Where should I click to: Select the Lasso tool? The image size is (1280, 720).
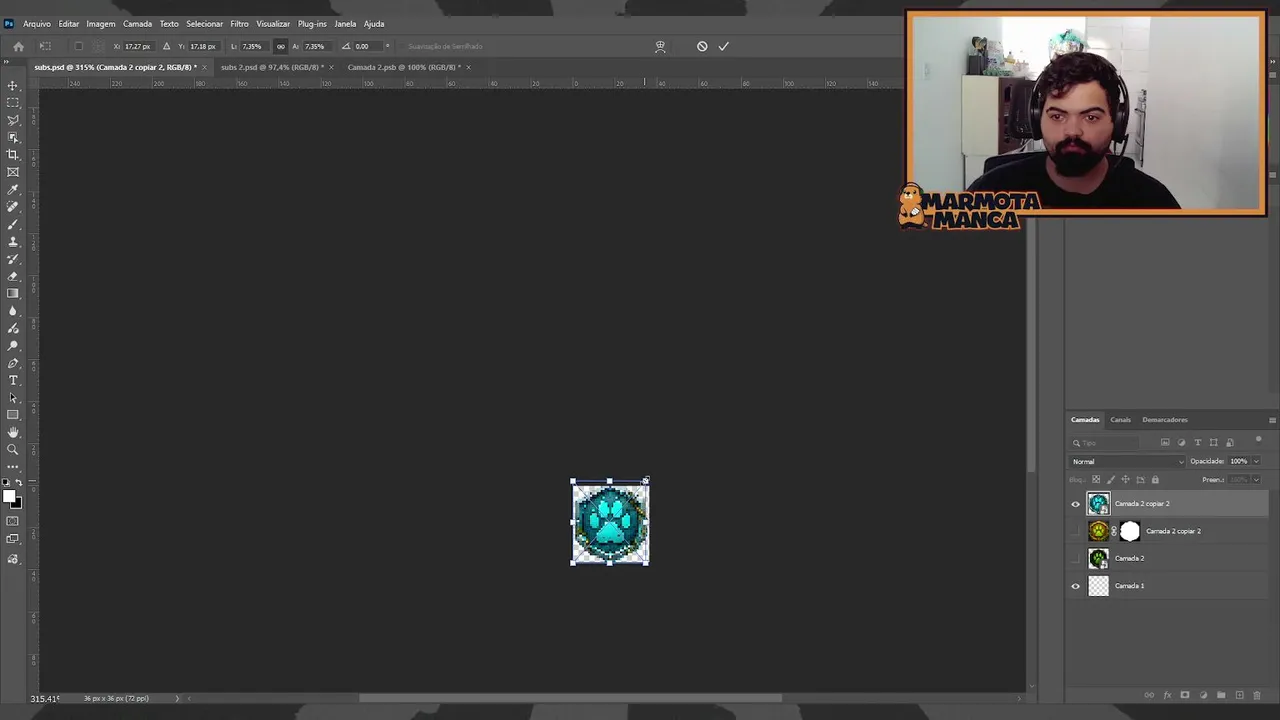[13, 120]
